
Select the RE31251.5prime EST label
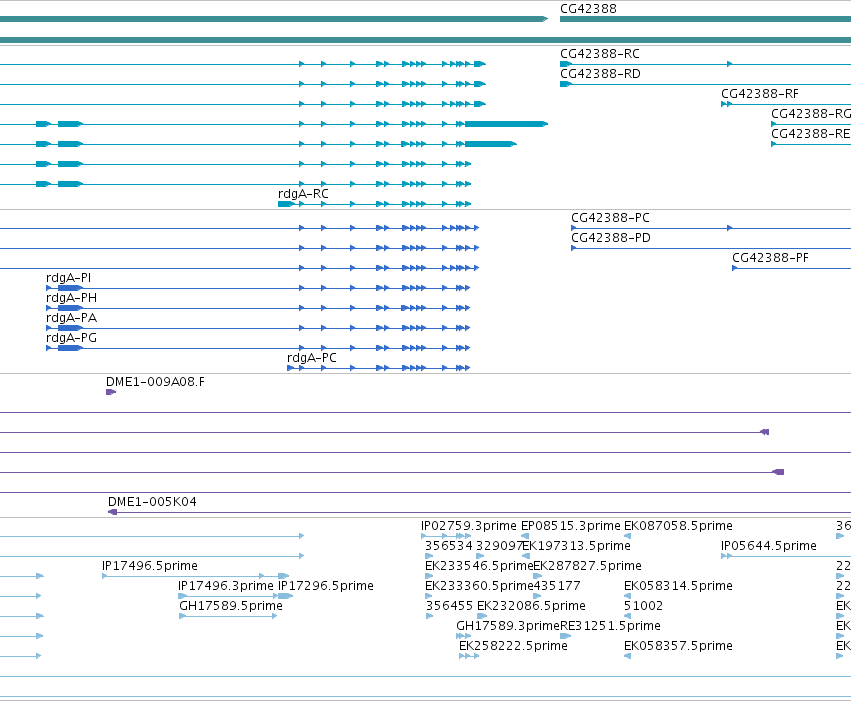[x=611, y=626]
